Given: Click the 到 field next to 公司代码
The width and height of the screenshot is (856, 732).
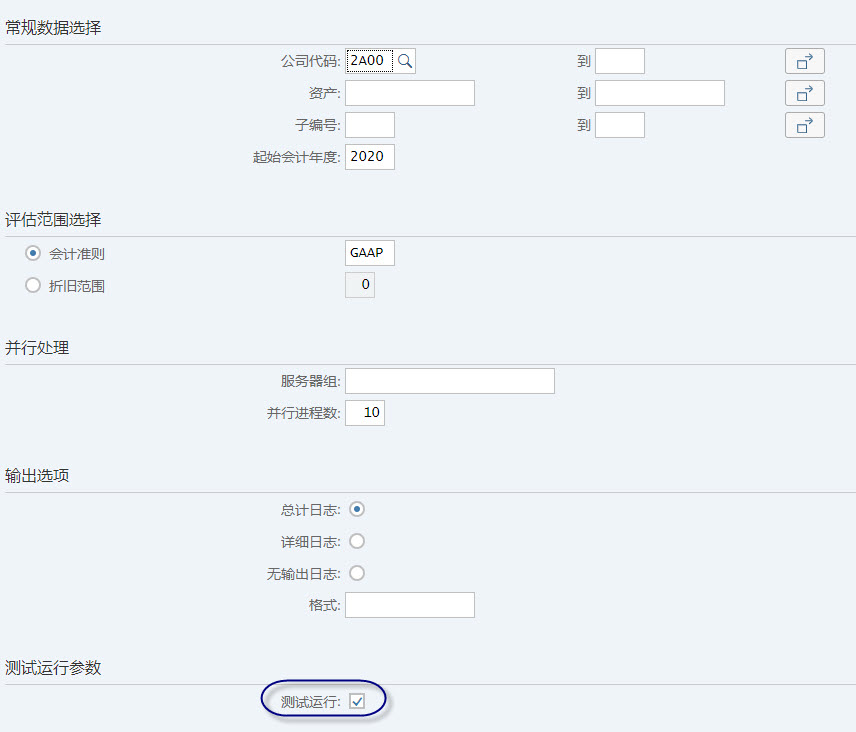Looking at the screenshot, I should coord(619,60).
